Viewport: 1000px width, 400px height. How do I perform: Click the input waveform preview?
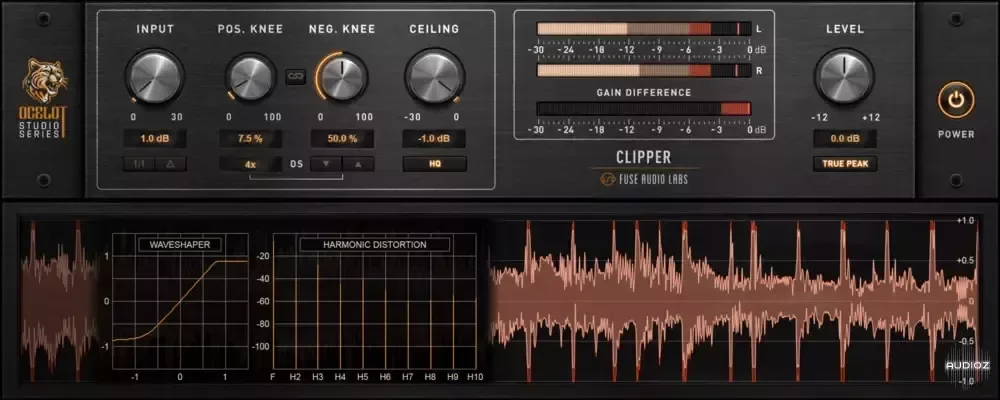[59, 301]
